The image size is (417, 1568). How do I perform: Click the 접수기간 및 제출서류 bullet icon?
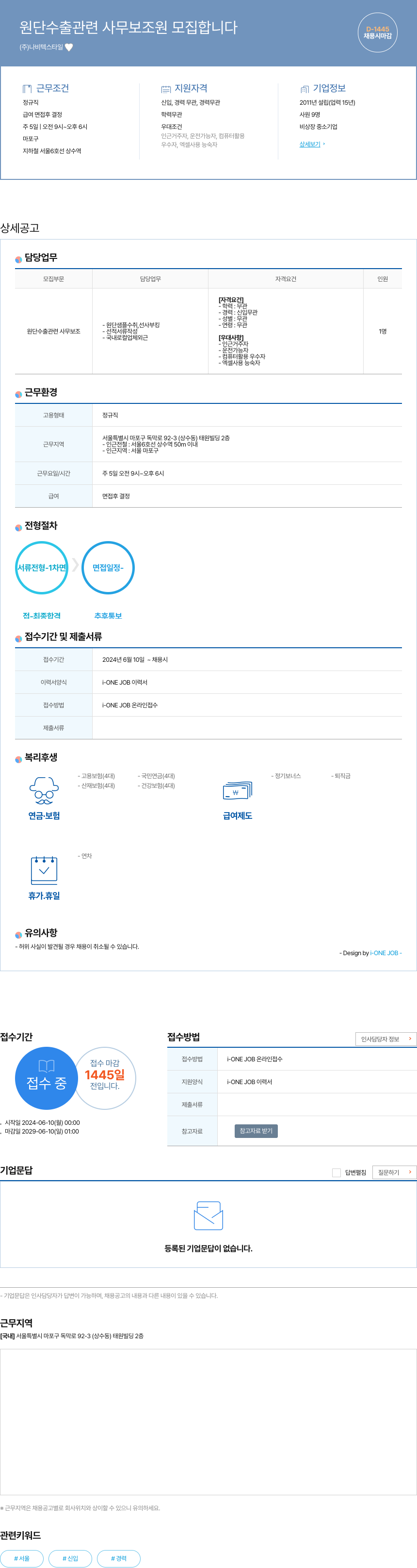coord(18,639)
